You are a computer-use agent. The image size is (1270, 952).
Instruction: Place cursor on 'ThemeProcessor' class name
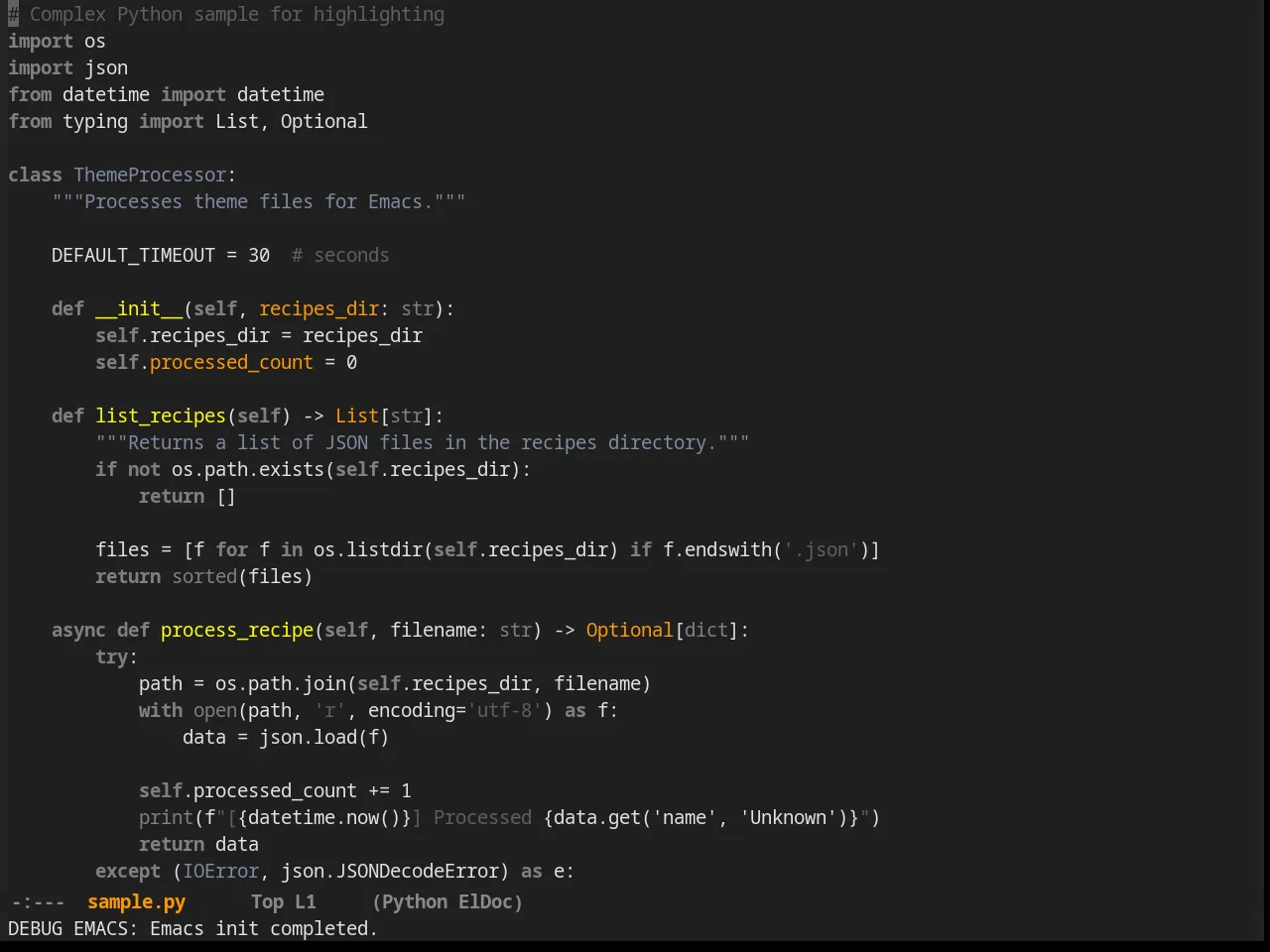pyautogui.click(x=150, y=175)
